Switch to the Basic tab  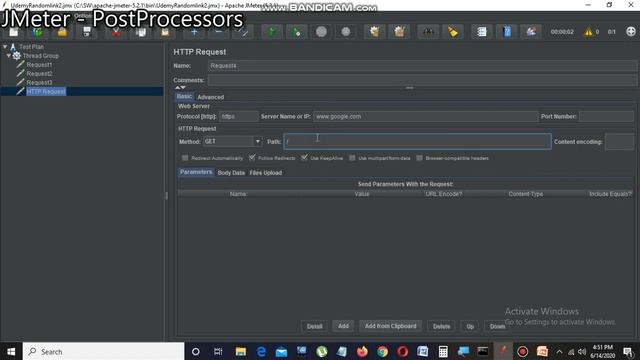point(184,96)
